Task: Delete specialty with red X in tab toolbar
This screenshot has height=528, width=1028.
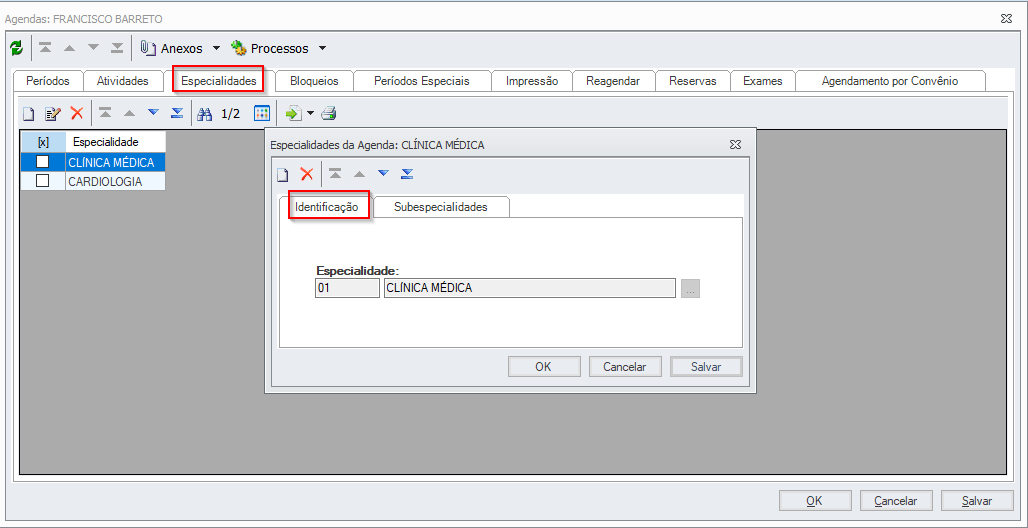Action: pos(77,113)
